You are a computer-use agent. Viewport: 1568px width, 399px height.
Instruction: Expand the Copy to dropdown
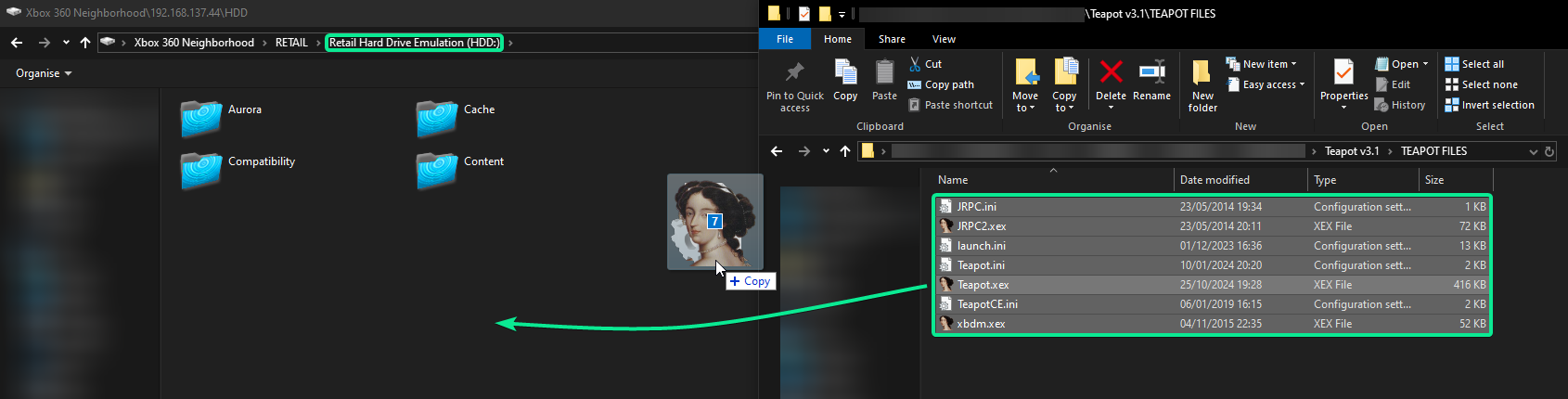1064,109
